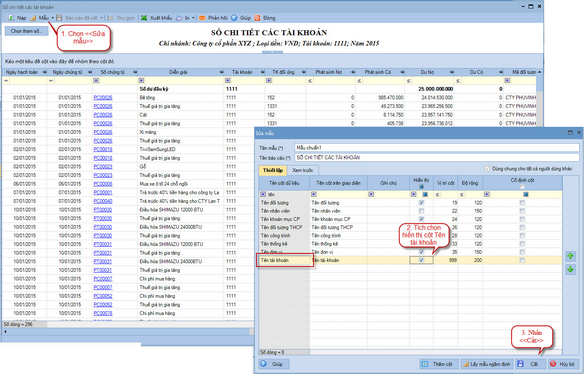Image resolution: width=584 pixels, height=374 pixels.
Task: Click the Hủy bỏ cancel button
Action: 563,364
